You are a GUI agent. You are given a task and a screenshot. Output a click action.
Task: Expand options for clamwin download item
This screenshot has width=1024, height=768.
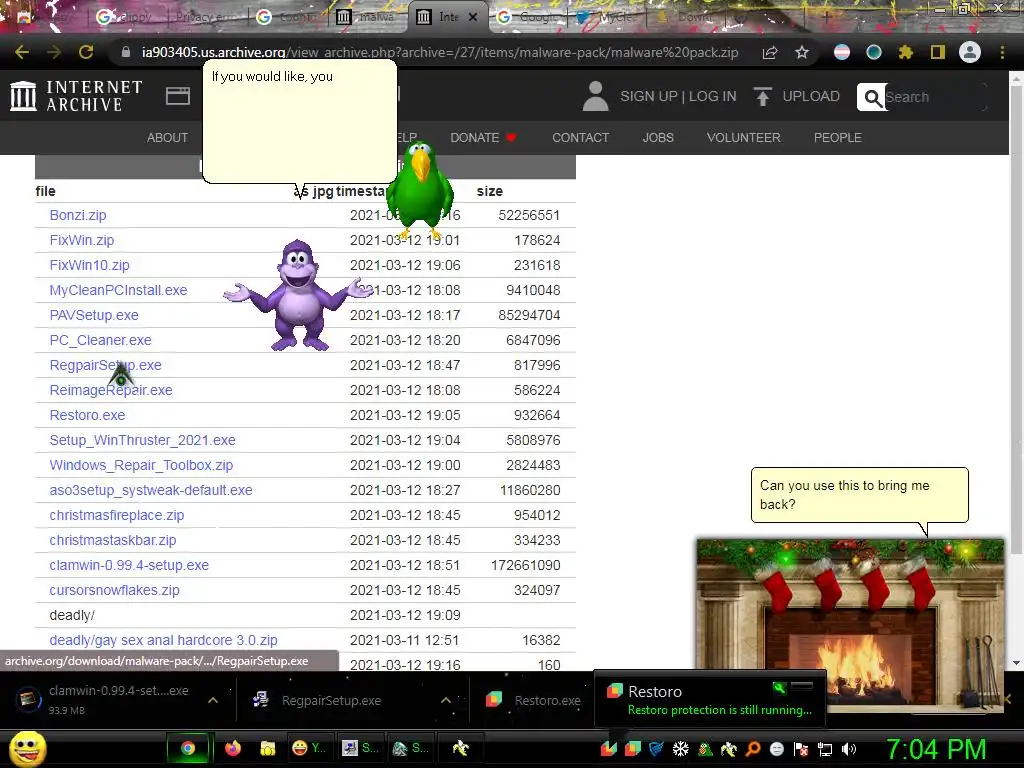point(213,700)
